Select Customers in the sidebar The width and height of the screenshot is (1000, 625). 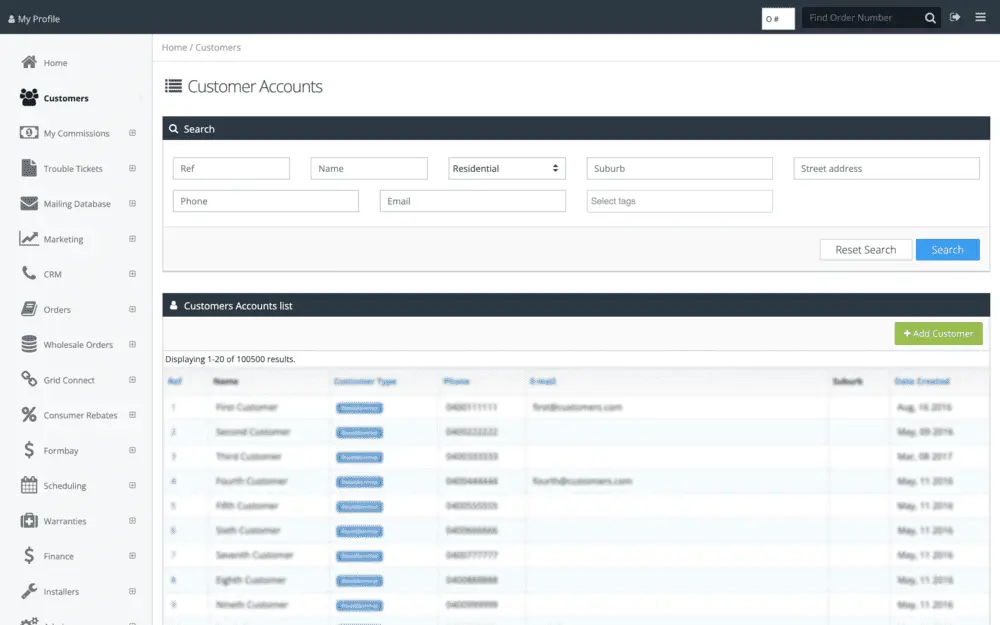pos(66,98)
